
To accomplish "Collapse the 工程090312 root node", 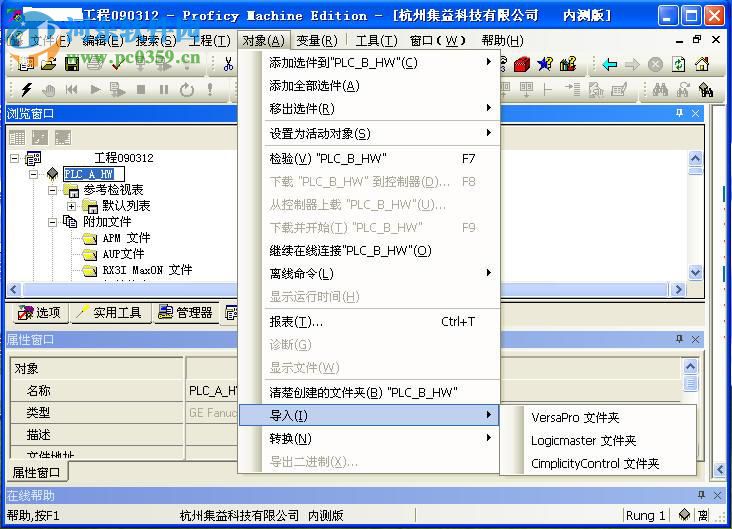I will (x=14, y=158).
